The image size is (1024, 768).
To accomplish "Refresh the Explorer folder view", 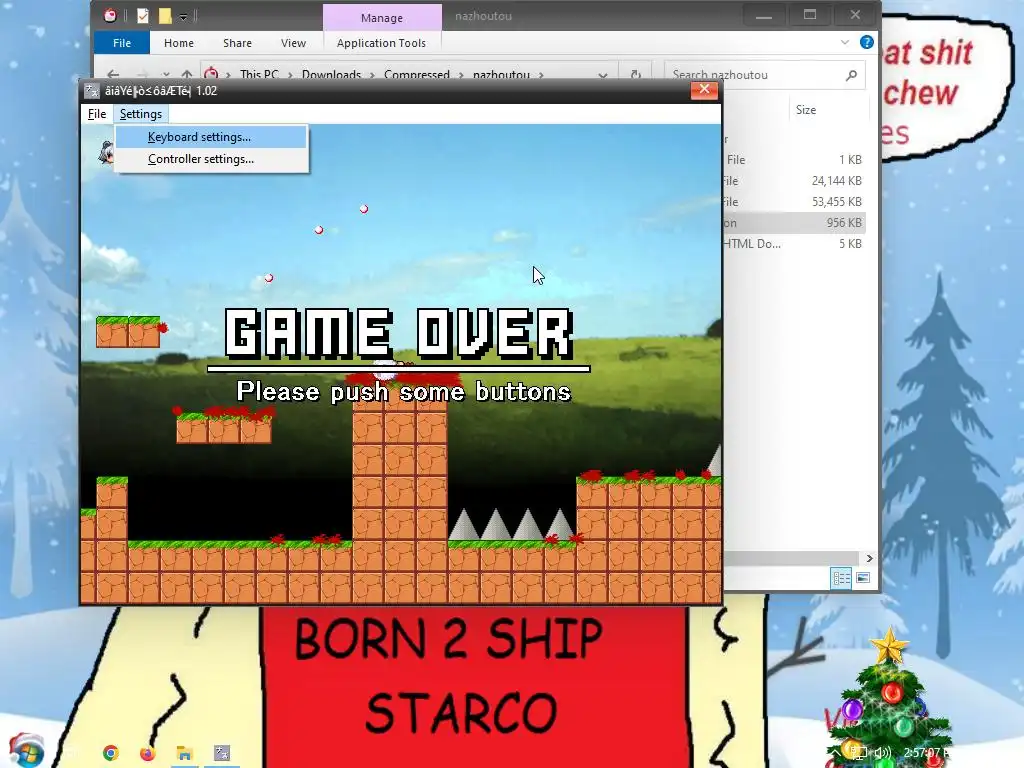I will 635,74.
